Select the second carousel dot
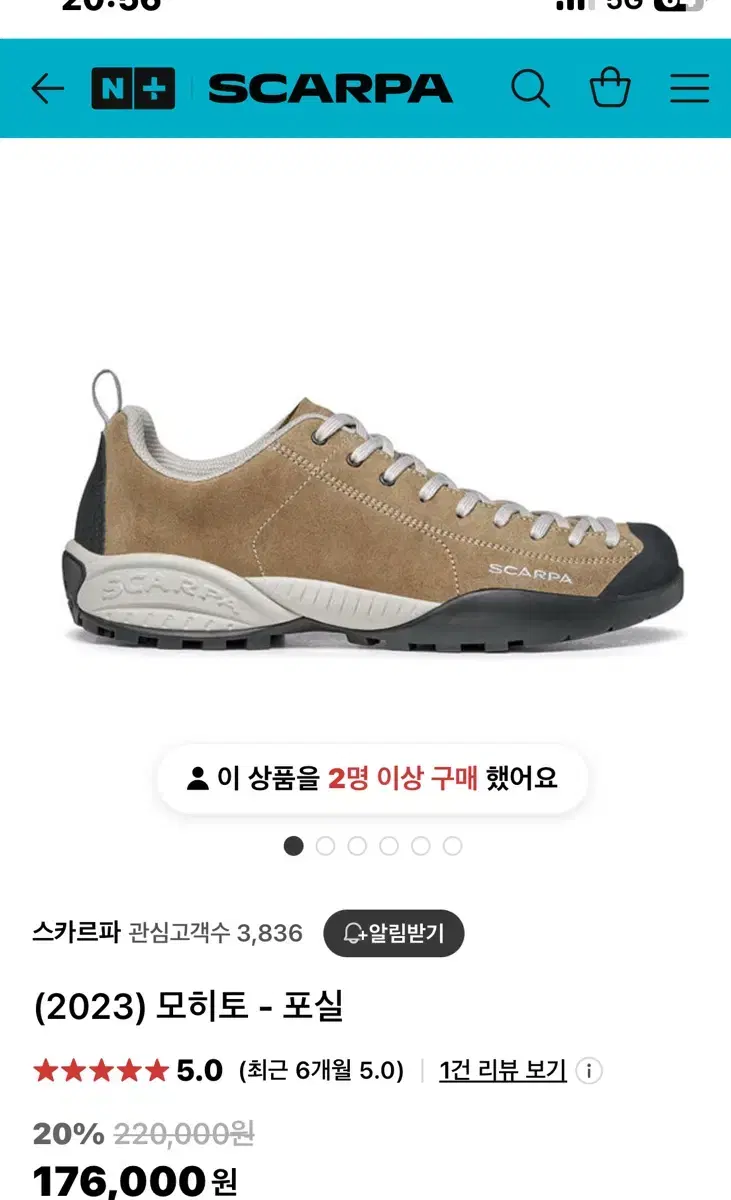731x1200 pixels. pyautogui.click(x=325, y=846)
